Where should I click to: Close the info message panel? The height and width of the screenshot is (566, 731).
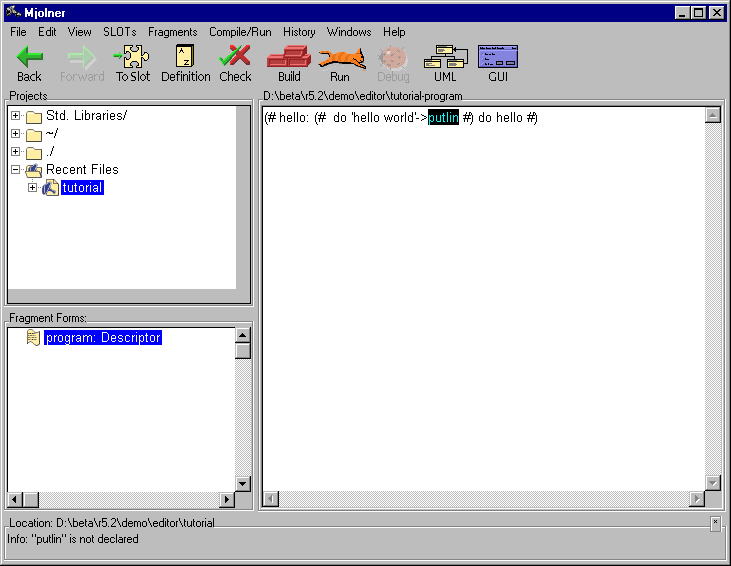715,522
